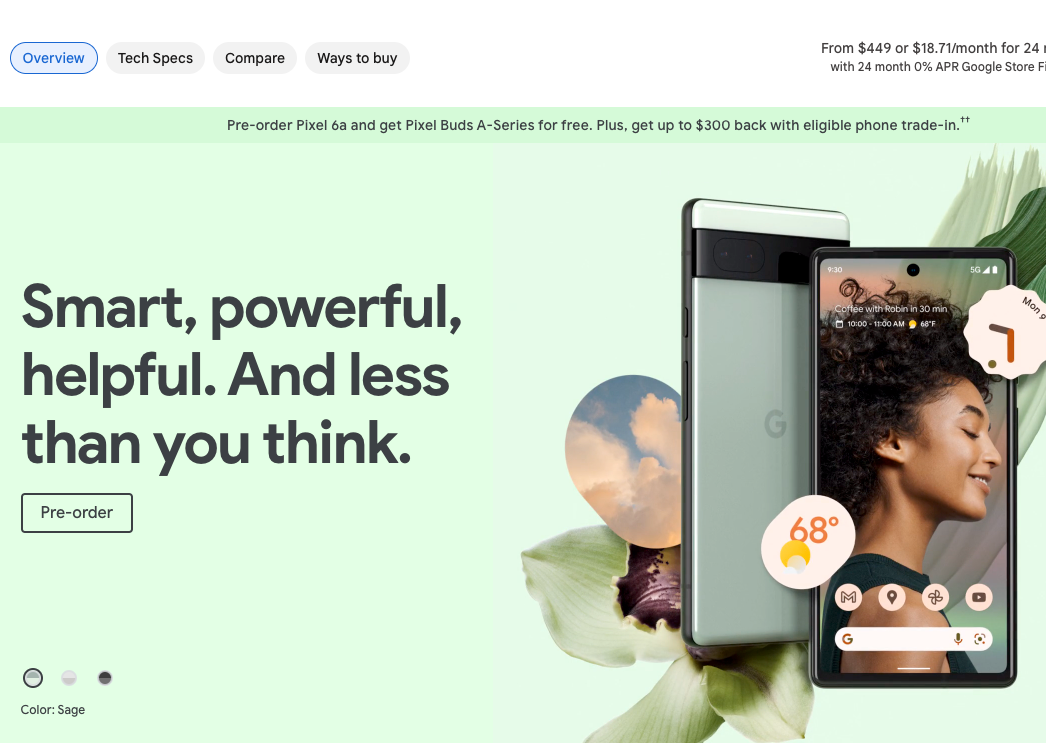Open the Overview tab
This screenshot has width=1046, height=747.
(53, 58)
